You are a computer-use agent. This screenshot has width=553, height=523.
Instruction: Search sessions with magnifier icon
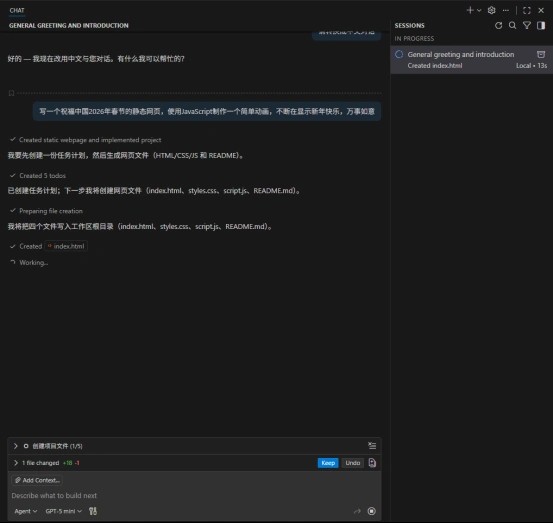pyautogui.click(x=512, y=25)
